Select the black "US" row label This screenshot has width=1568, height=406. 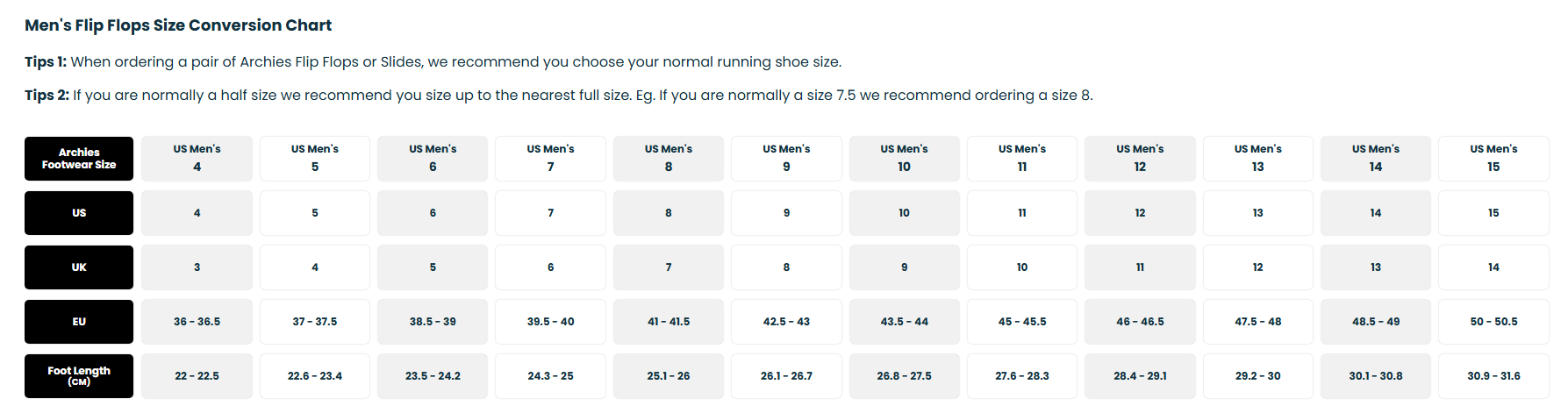pyautogui.click(x=79, y=213)
